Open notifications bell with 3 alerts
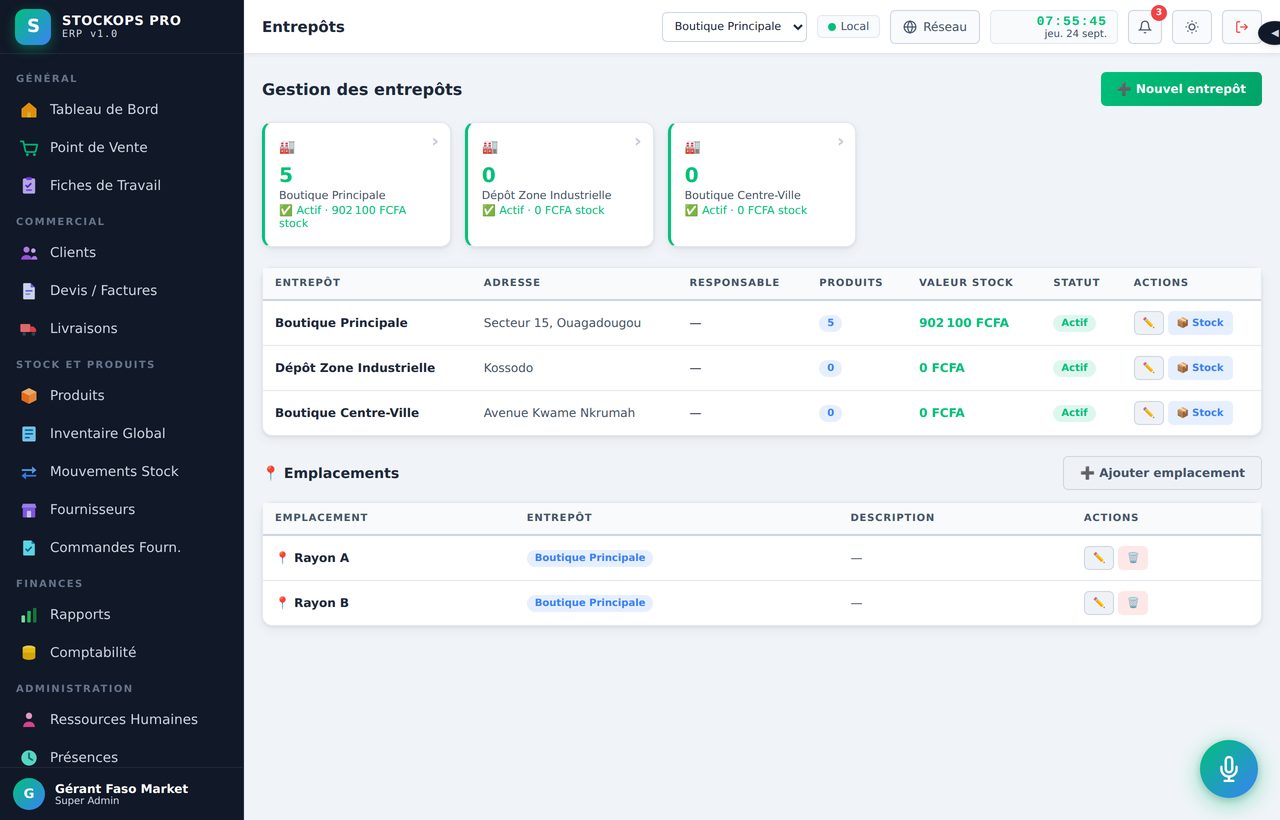 pos(1145,27)
